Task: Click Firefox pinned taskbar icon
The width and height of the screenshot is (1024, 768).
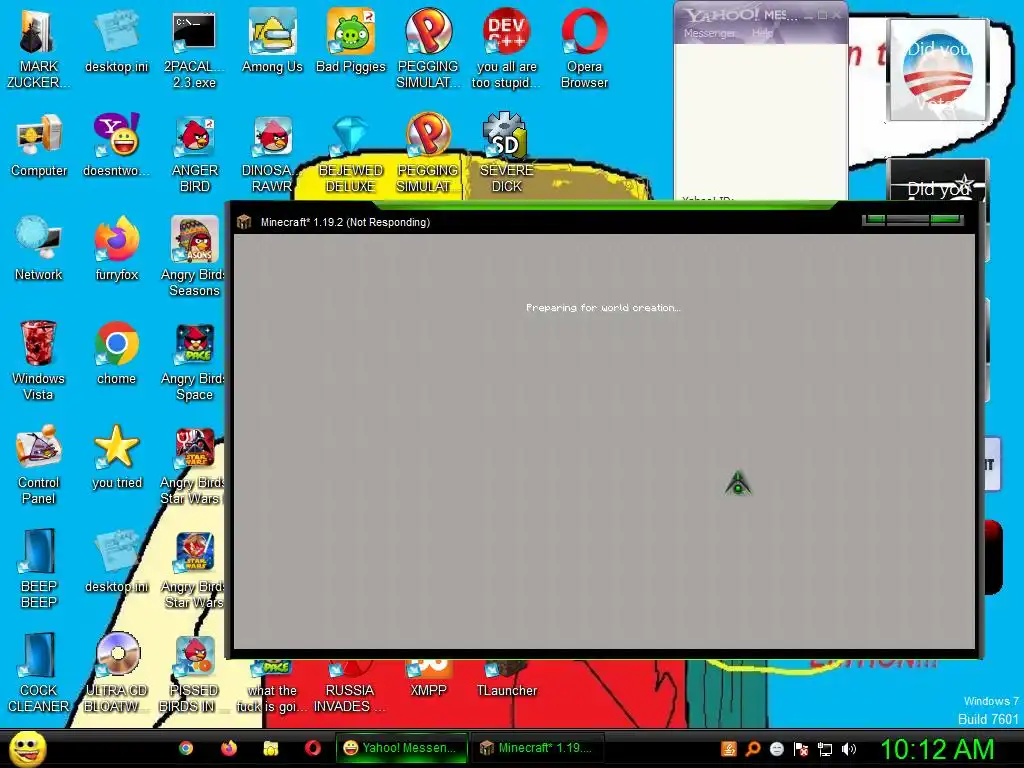Action: (x=229, y=748)
